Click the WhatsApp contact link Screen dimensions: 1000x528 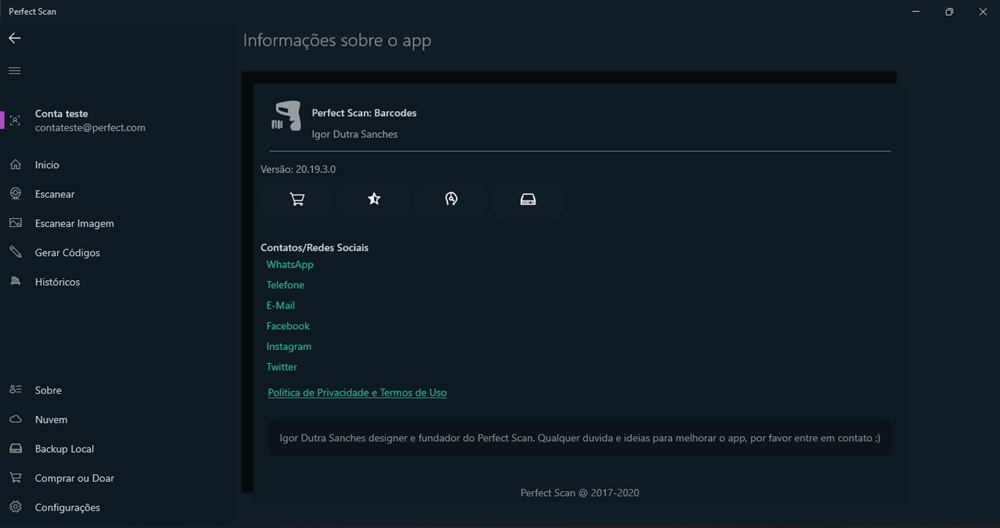(290, 264)
